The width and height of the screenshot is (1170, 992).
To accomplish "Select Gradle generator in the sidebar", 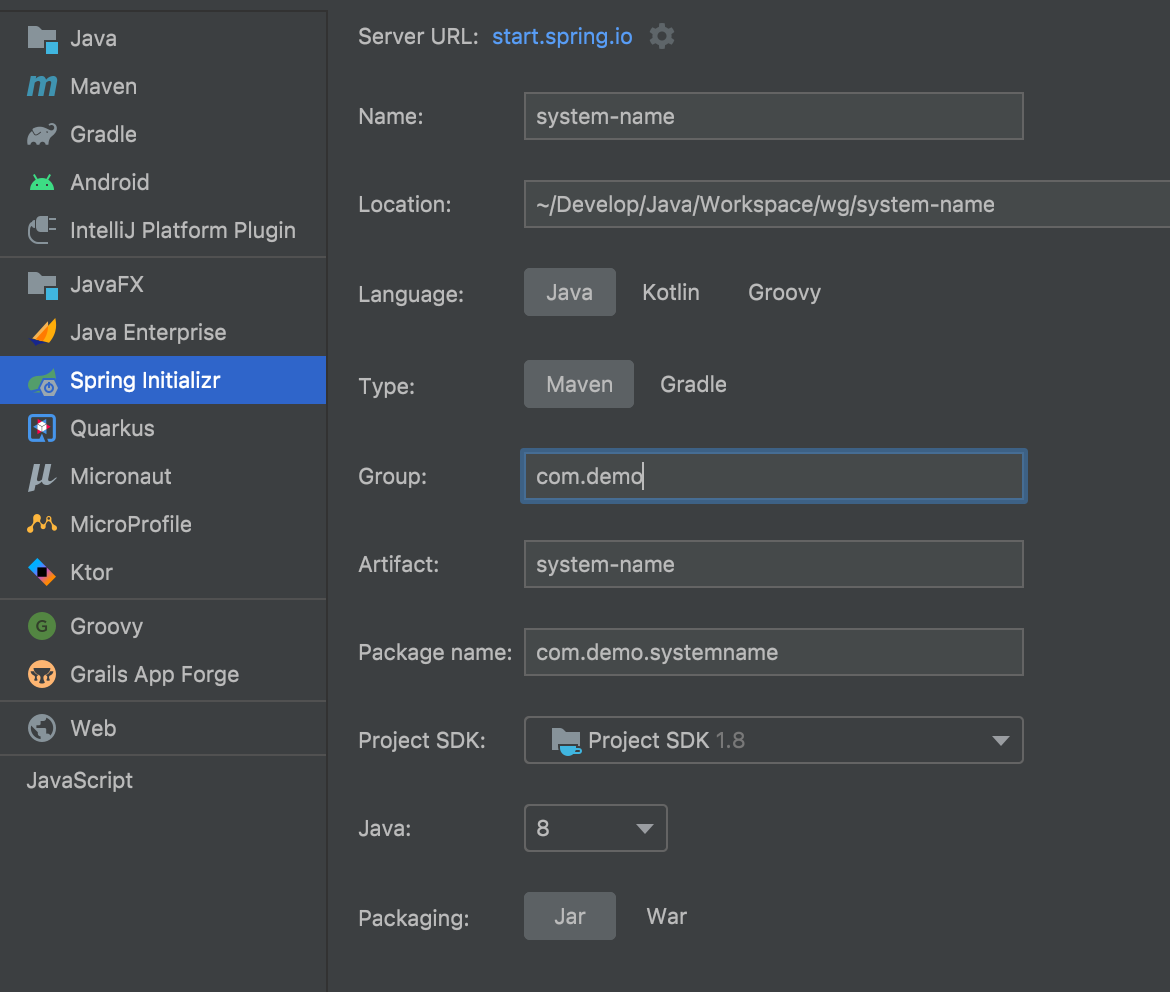I will point(163,134).
